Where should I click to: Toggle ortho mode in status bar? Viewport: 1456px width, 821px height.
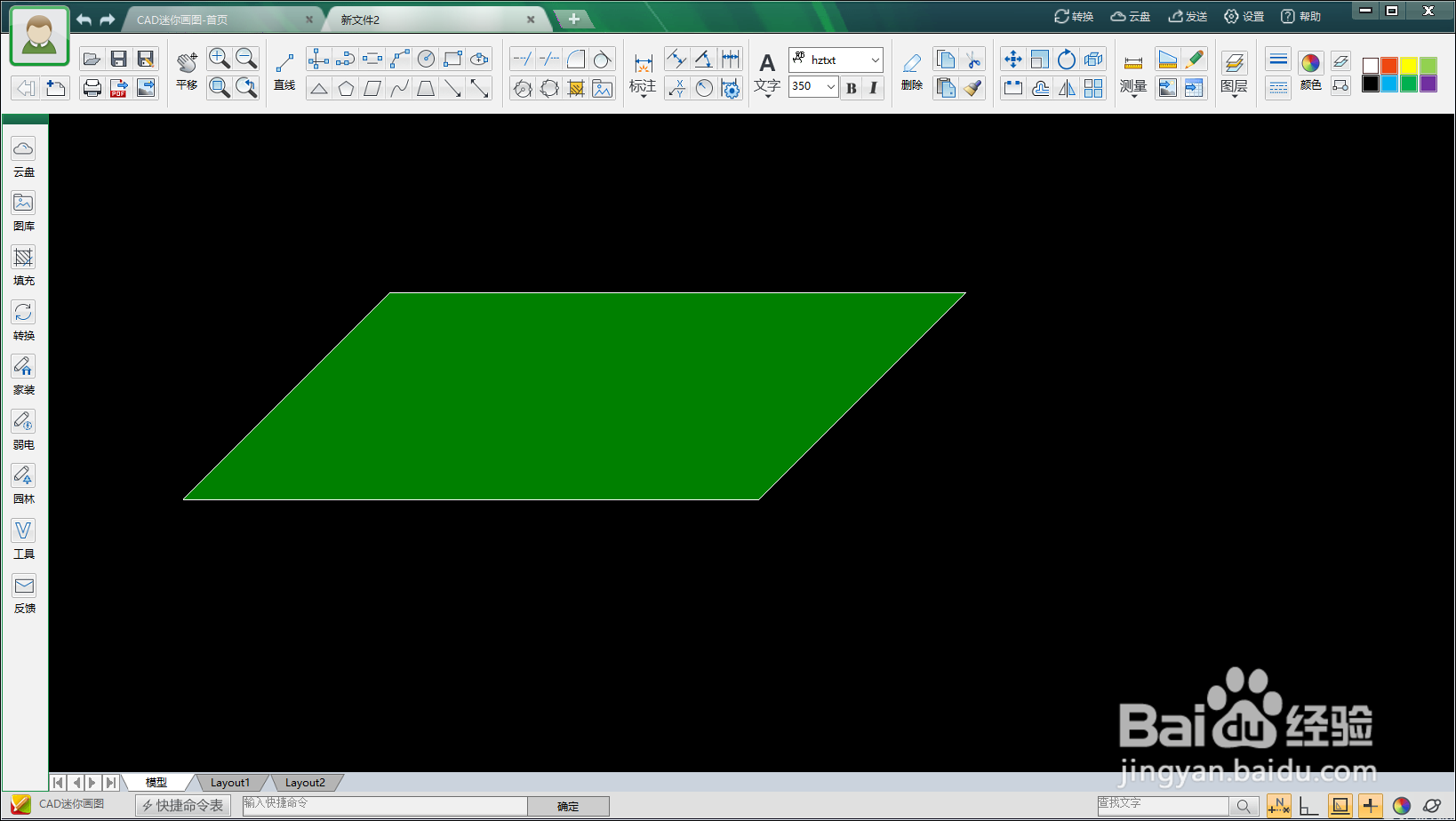(1308, 806)
